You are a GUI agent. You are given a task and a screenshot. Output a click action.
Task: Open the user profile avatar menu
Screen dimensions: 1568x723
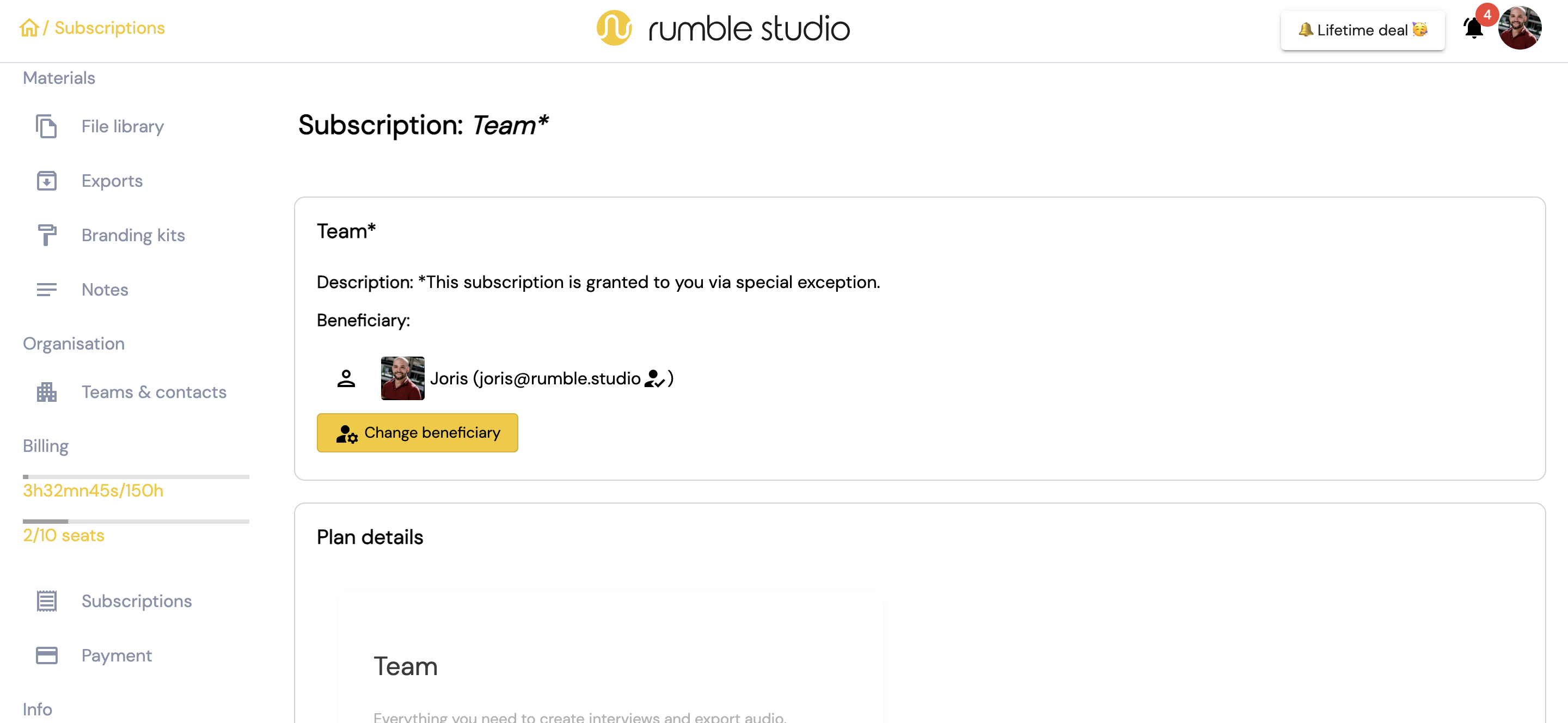pos(1520,28)
